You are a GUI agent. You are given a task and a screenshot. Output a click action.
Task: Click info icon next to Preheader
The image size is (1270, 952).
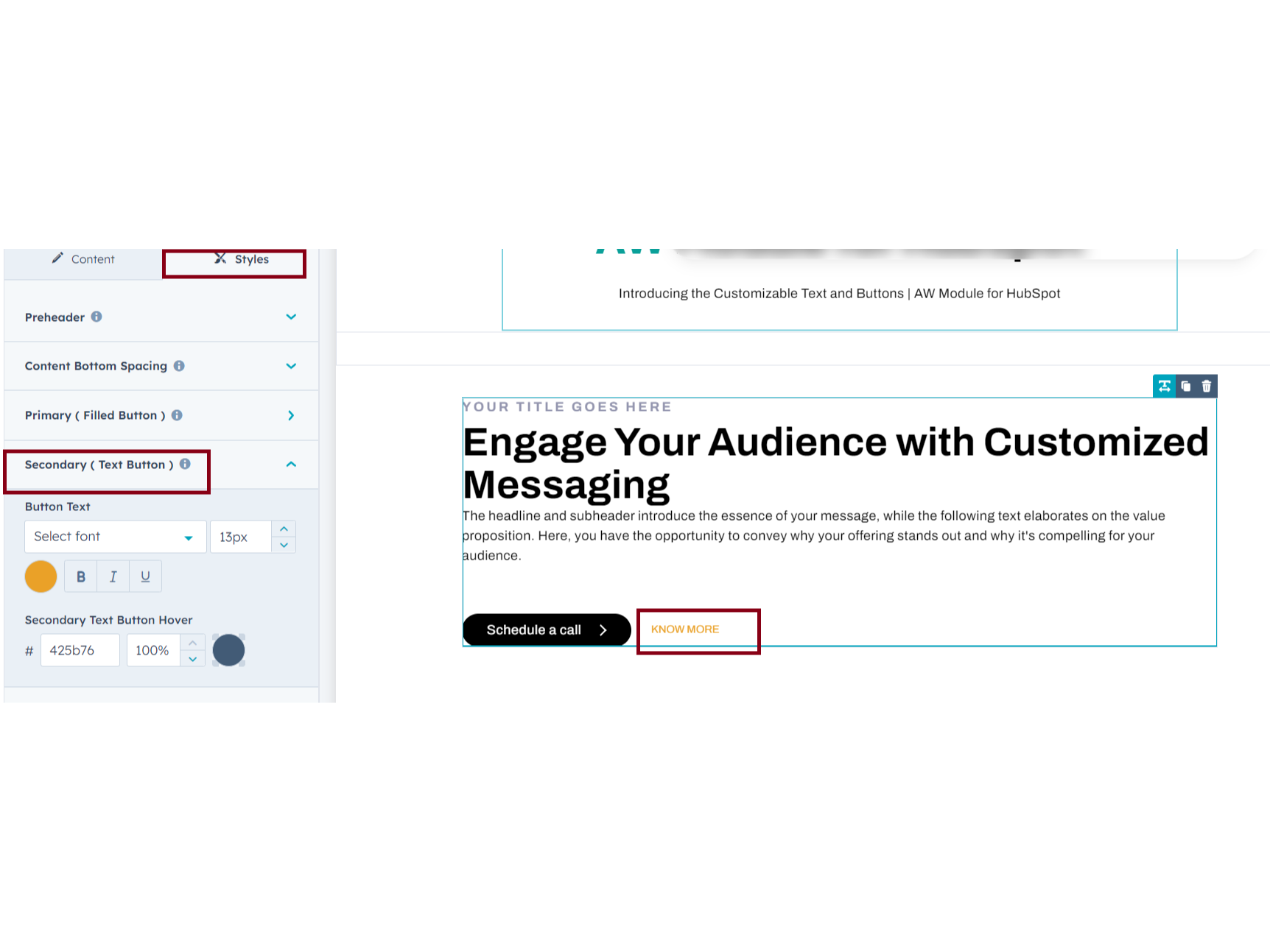click(97, 317)
